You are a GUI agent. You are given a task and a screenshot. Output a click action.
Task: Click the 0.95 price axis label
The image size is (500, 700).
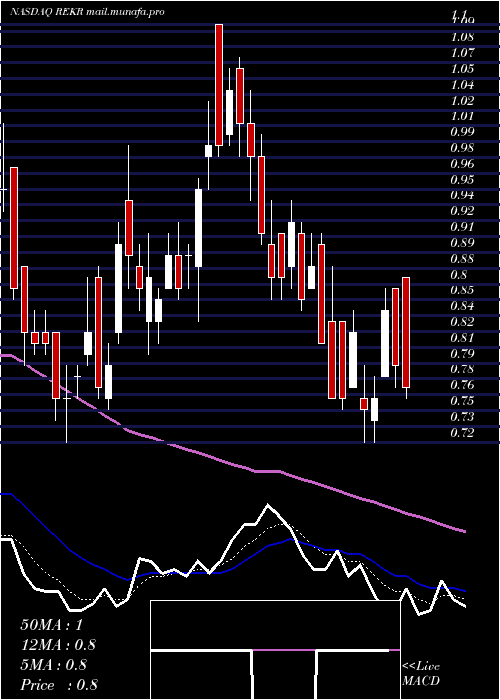click(x=462, y=179)
